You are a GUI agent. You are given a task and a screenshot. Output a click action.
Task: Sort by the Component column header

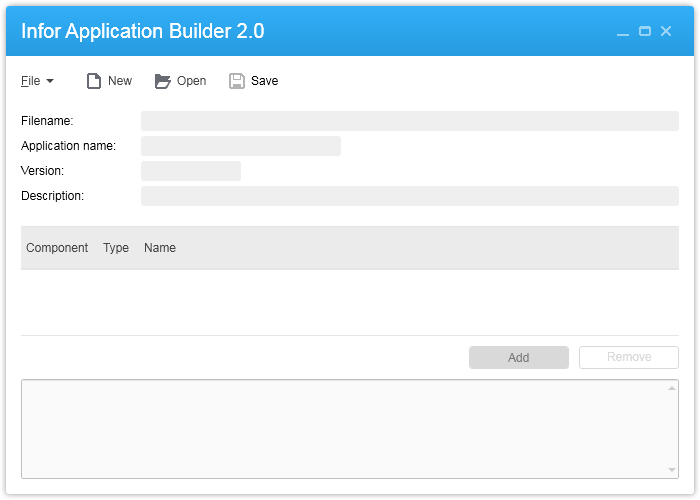pyautogui.click(x=57, y=248)
